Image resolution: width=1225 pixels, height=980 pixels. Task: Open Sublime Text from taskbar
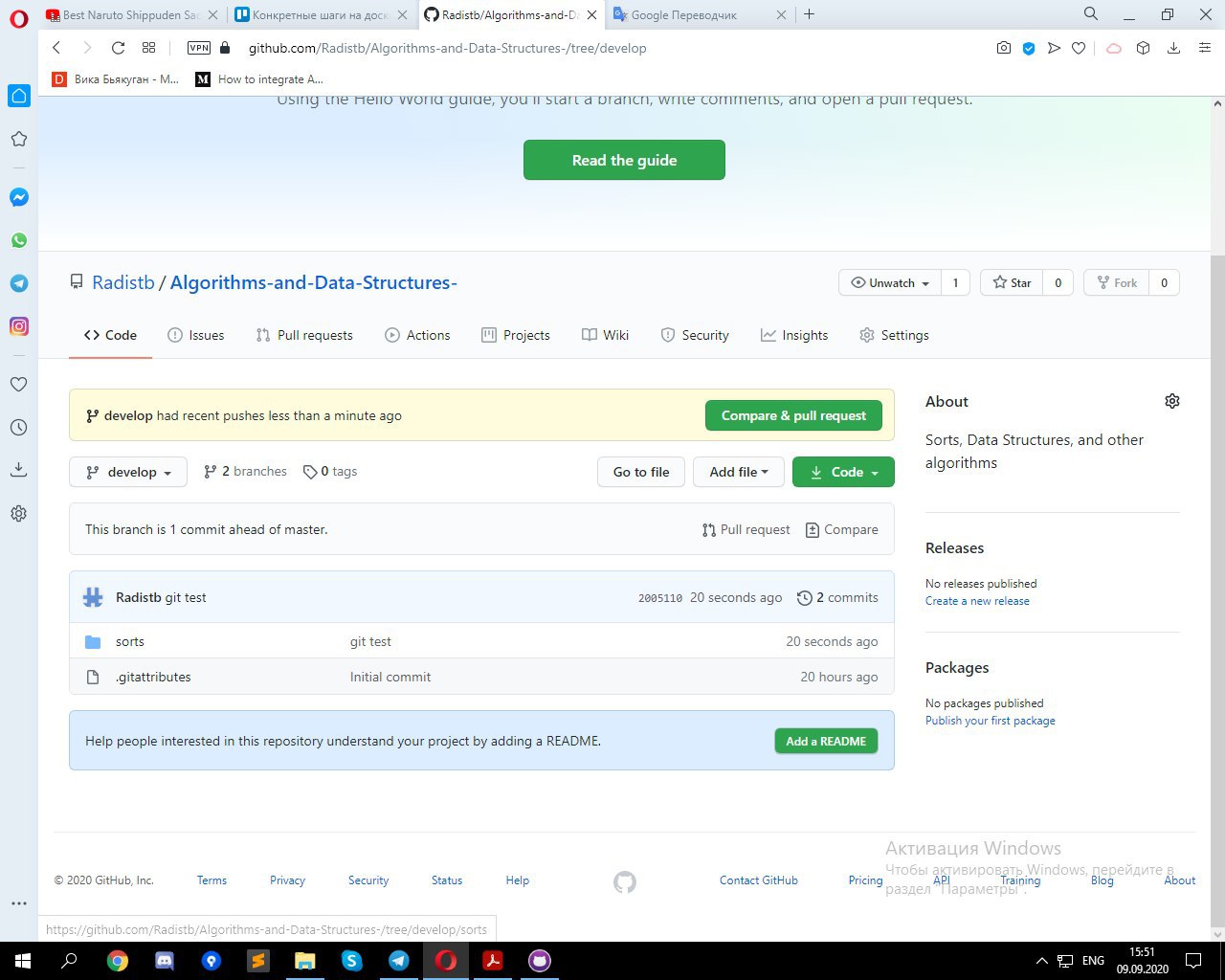pyautogui.click(x=258, y=961)
